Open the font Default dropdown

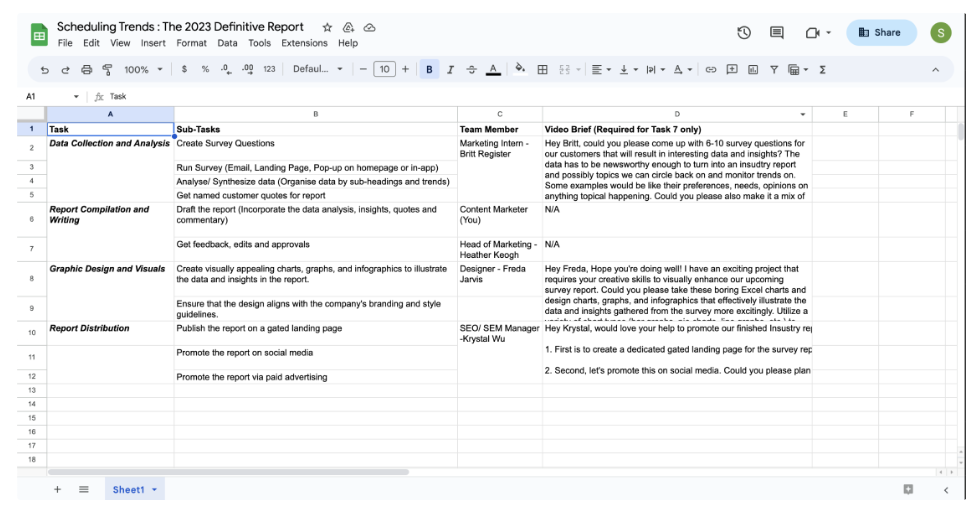point(317,69)
